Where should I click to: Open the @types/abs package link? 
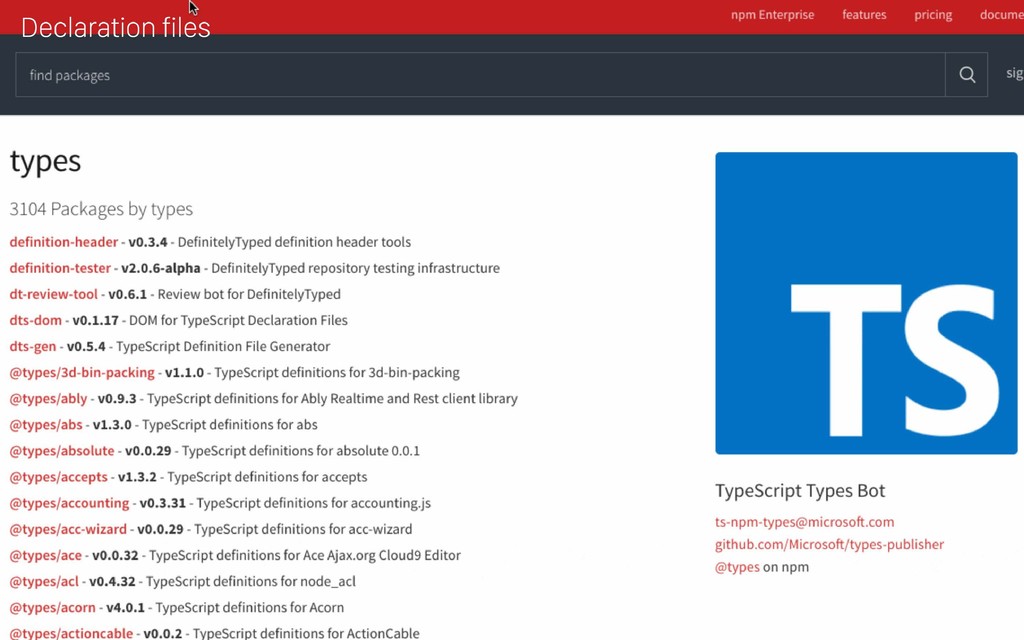(46, 424)
